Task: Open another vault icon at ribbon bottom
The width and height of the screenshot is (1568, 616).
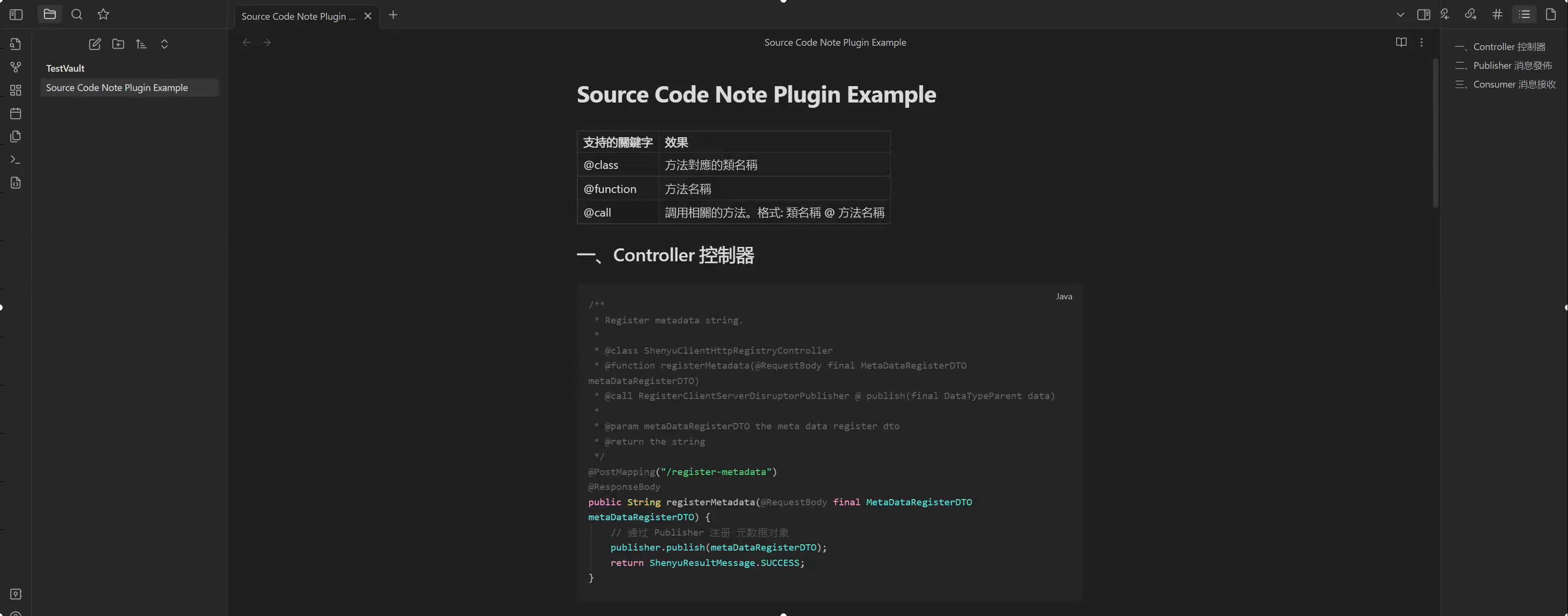Action: point(16,594)
